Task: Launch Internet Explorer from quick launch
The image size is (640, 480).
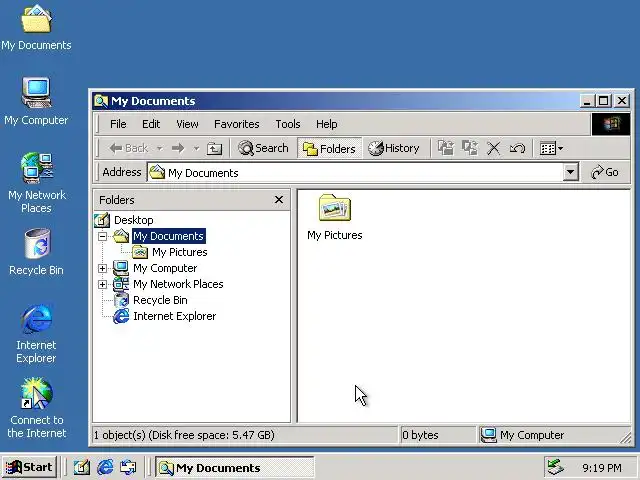Action: [x=105, y=467]
